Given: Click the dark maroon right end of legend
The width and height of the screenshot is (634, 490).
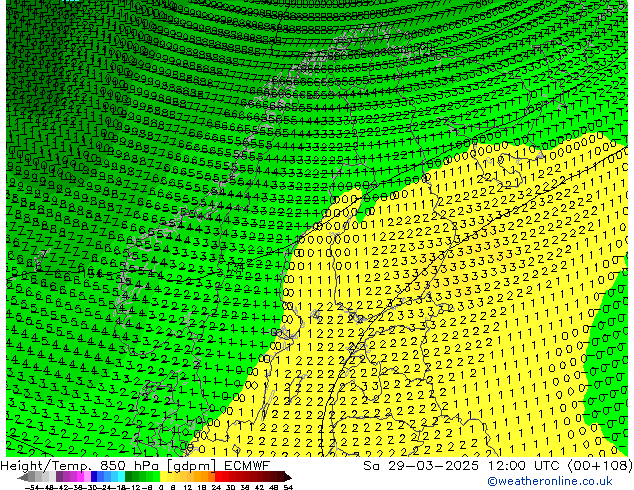Looking at the screenshot, I should [284, 477].
